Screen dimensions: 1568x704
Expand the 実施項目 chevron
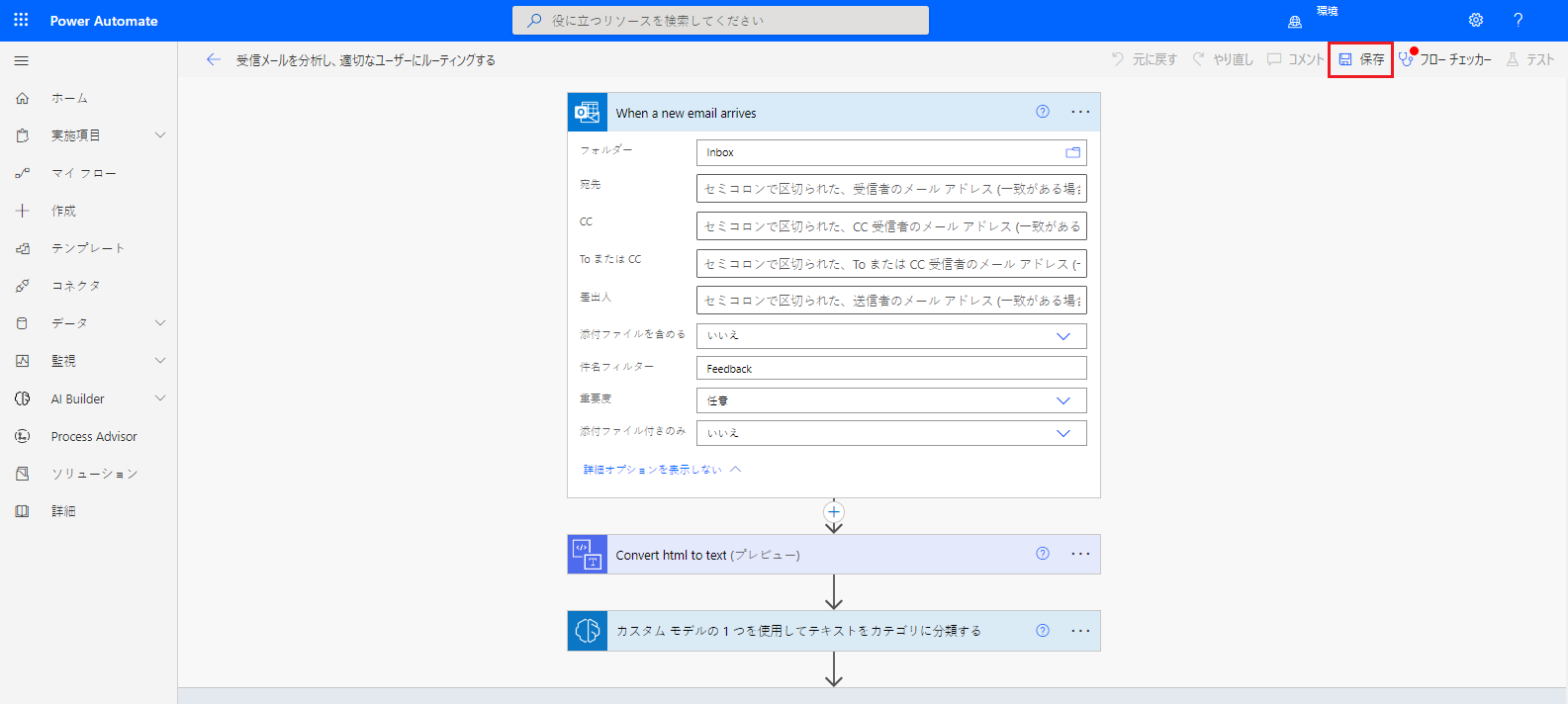[160, 135]
